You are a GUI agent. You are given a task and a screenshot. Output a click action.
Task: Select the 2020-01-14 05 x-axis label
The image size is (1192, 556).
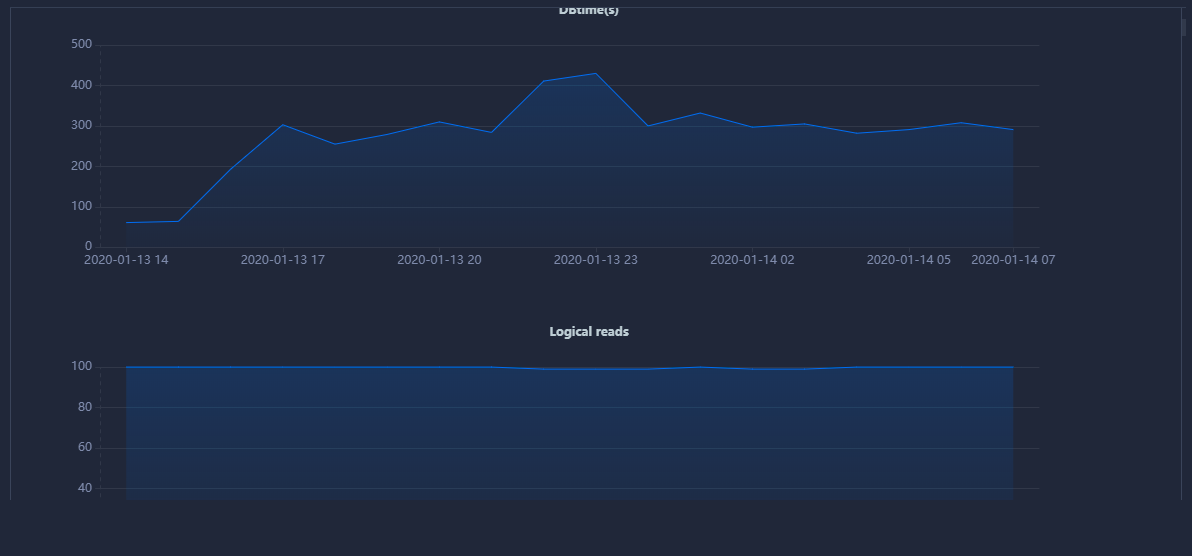(x=908, y=260)
